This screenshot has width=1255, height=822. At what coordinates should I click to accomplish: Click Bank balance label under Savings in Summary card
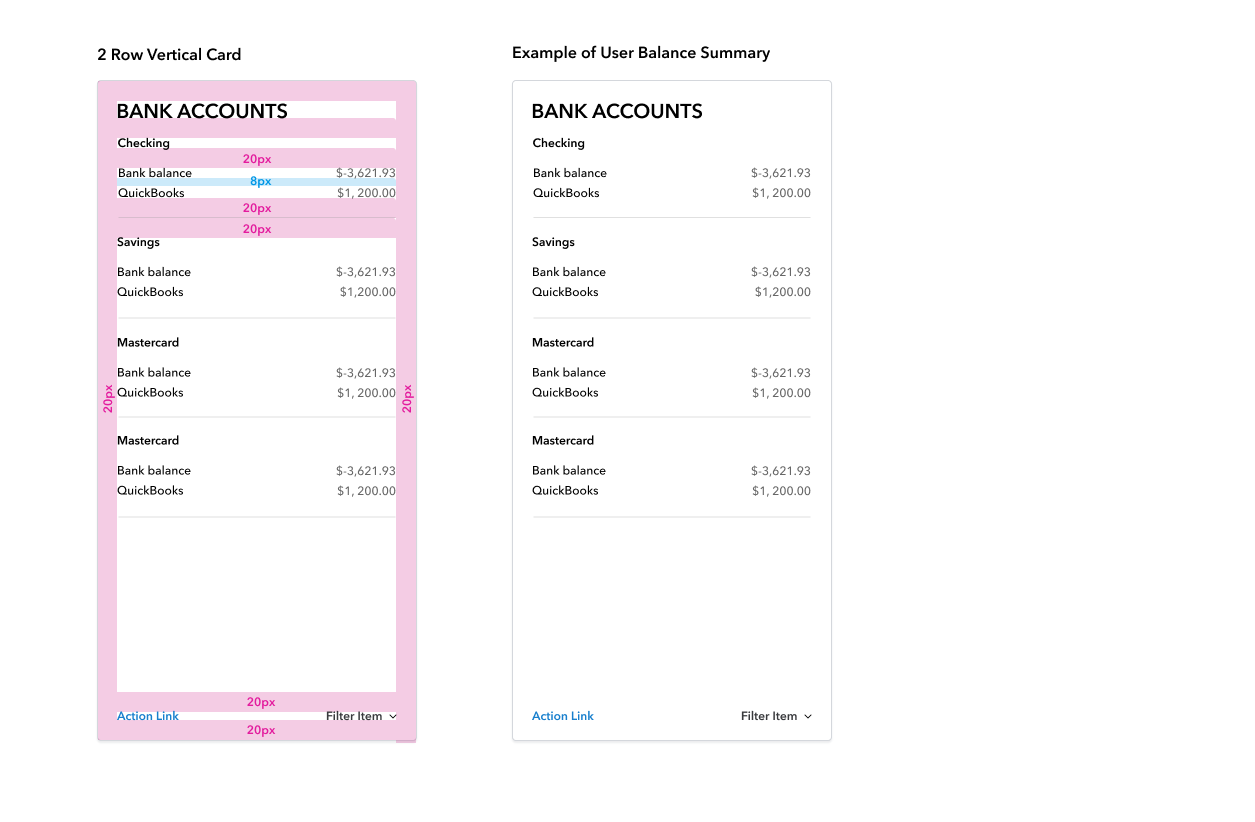point(569,272)
